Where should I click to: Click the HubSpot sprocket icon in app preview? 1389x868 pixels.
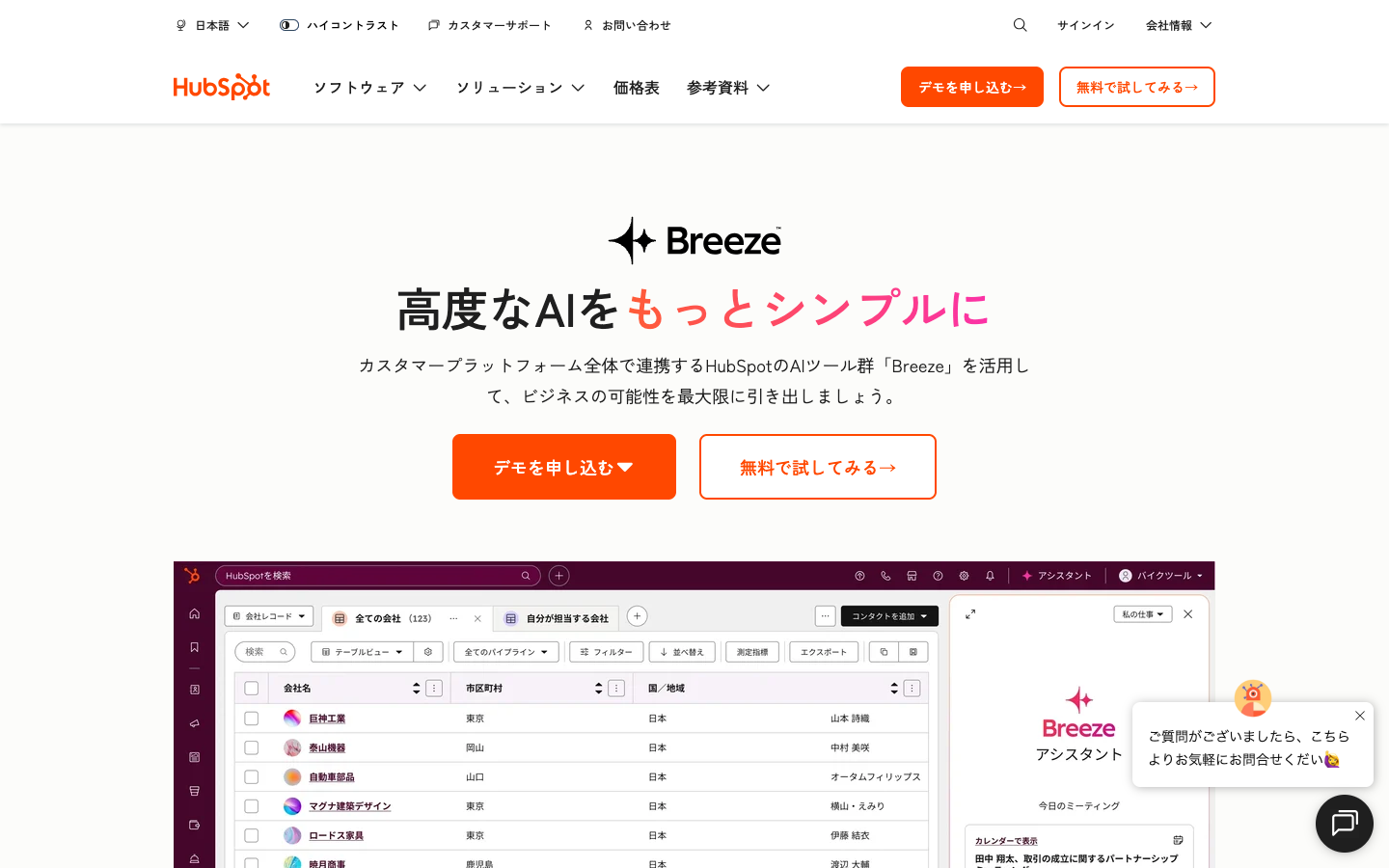click(x=192, y=576)
